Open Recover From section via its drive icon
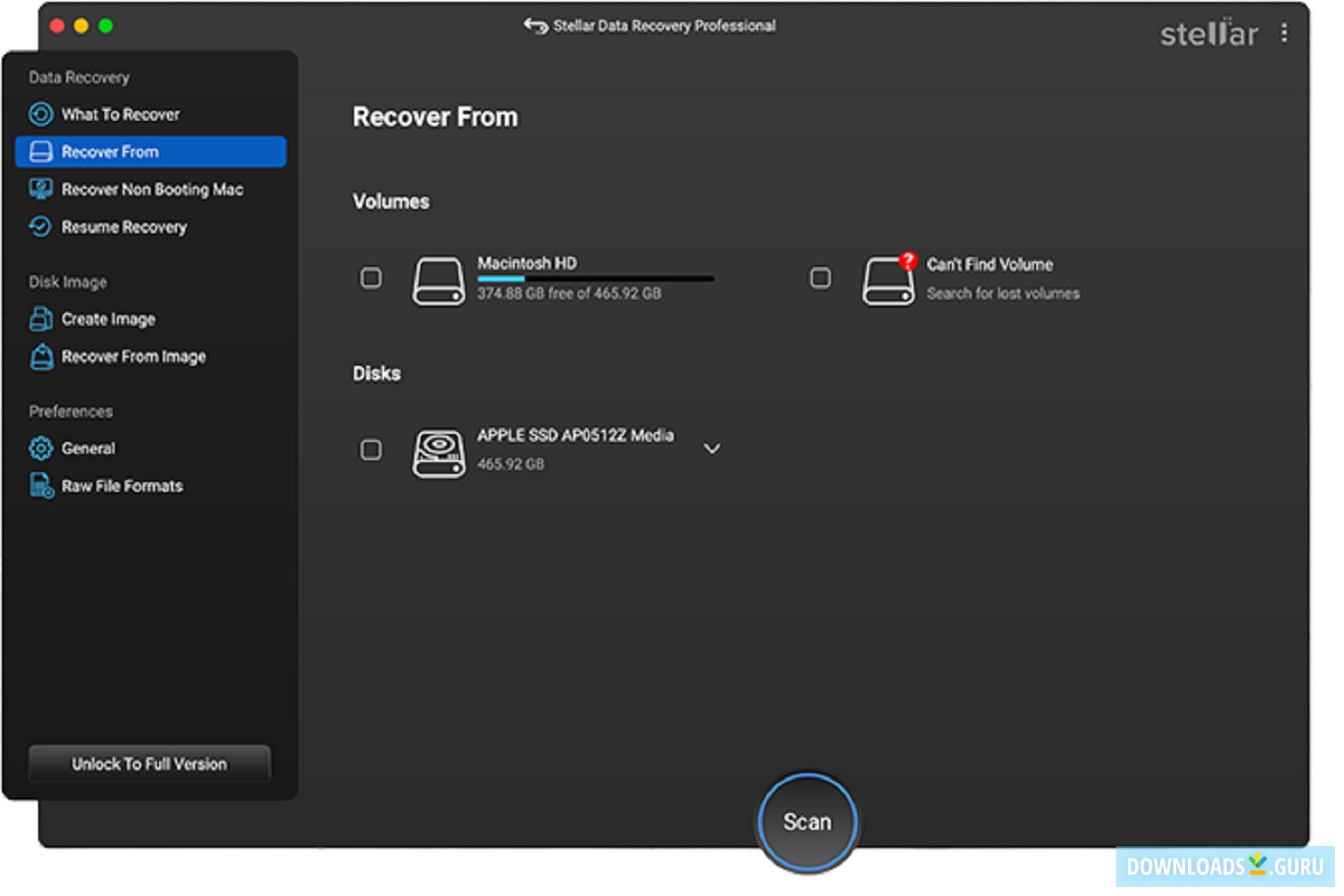 [x=42, y=152]
